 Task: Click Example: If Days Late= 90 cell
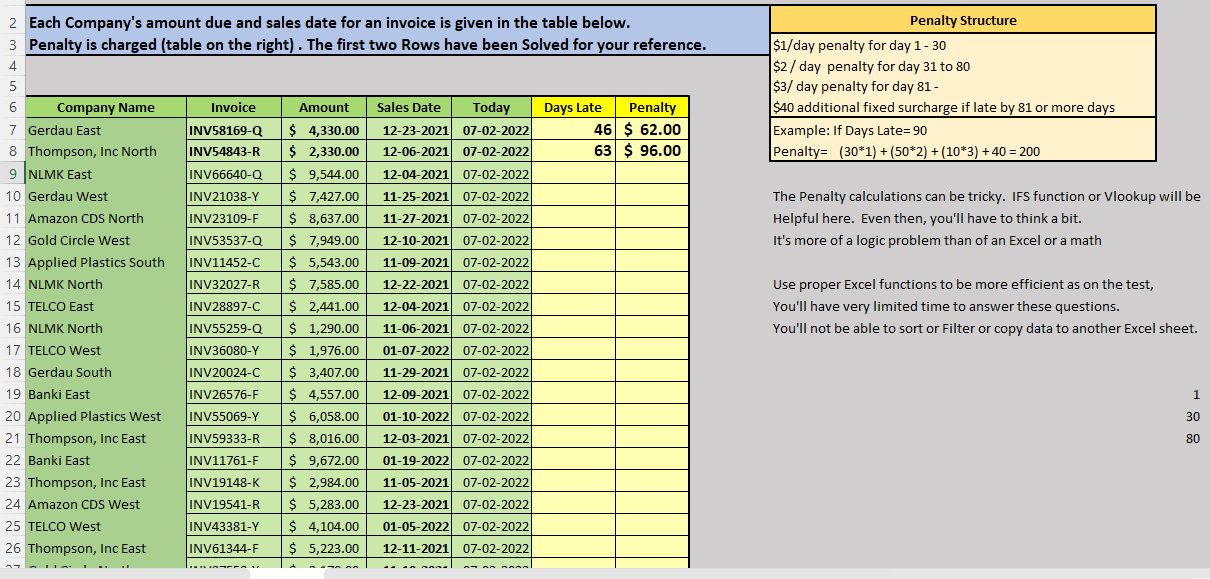coord(963,130)
